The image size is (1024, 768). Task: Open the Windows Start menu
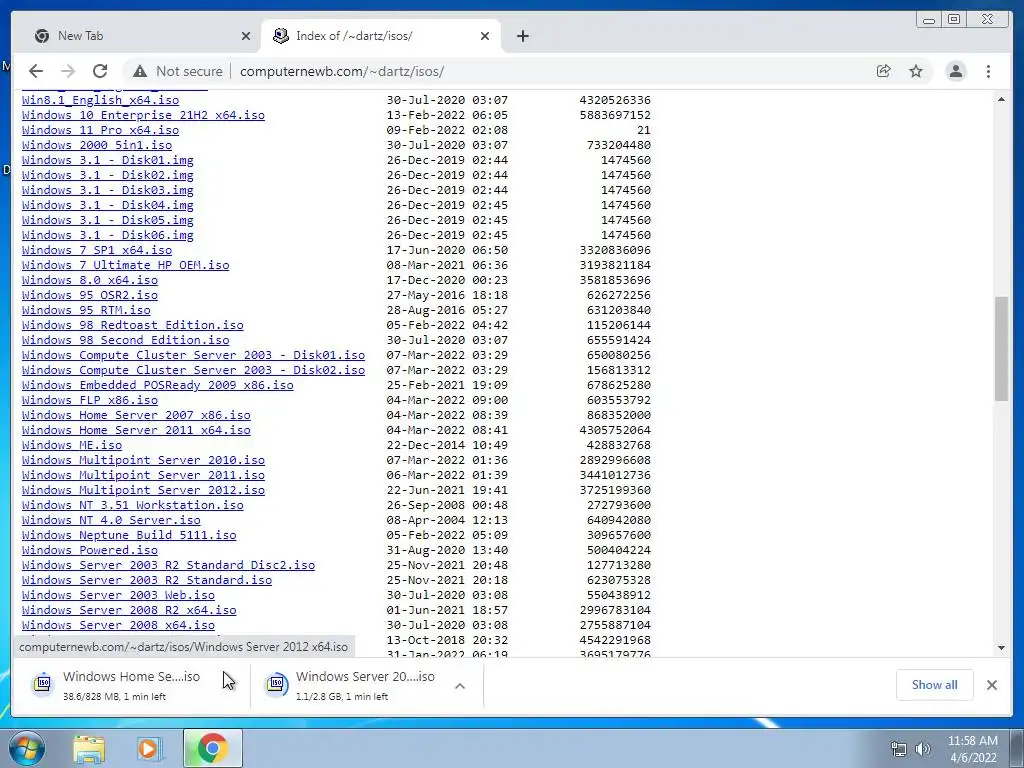point(27,748)
